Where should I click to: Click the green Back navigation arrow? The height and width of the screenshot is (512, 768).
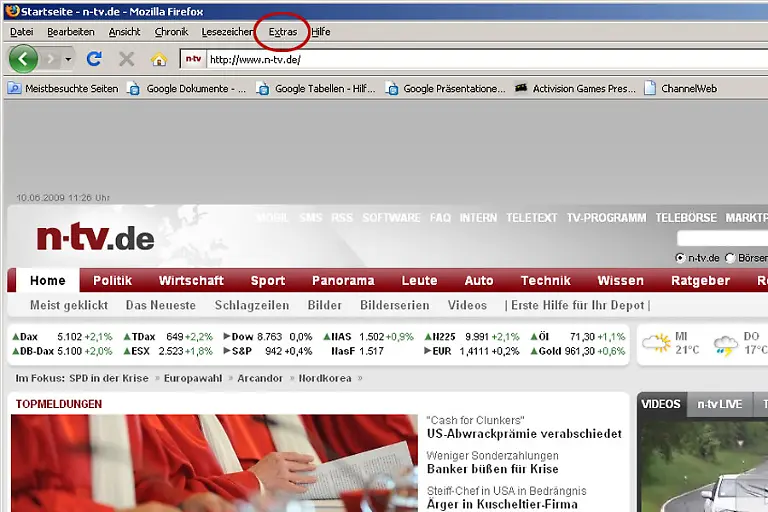tap(23, 59)
